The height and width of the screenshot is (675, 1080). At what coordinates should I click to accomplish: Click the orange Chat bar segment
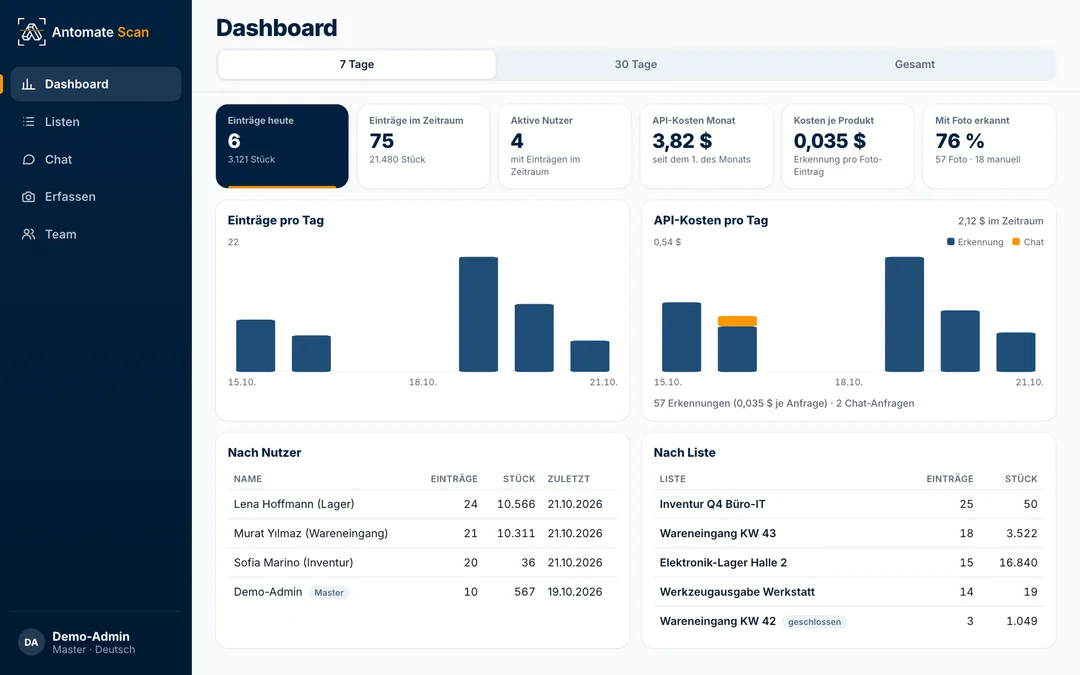737,321
